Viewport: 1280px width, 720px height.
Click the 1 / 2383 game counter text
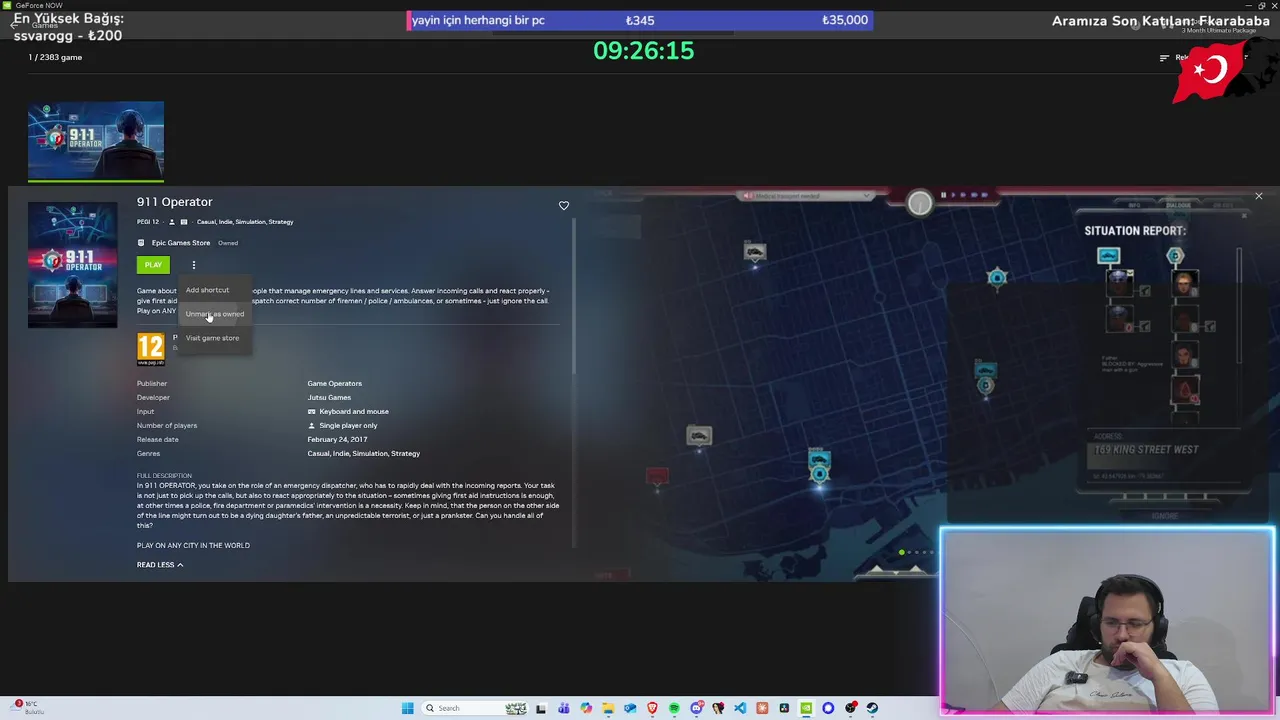pos(55,57)
